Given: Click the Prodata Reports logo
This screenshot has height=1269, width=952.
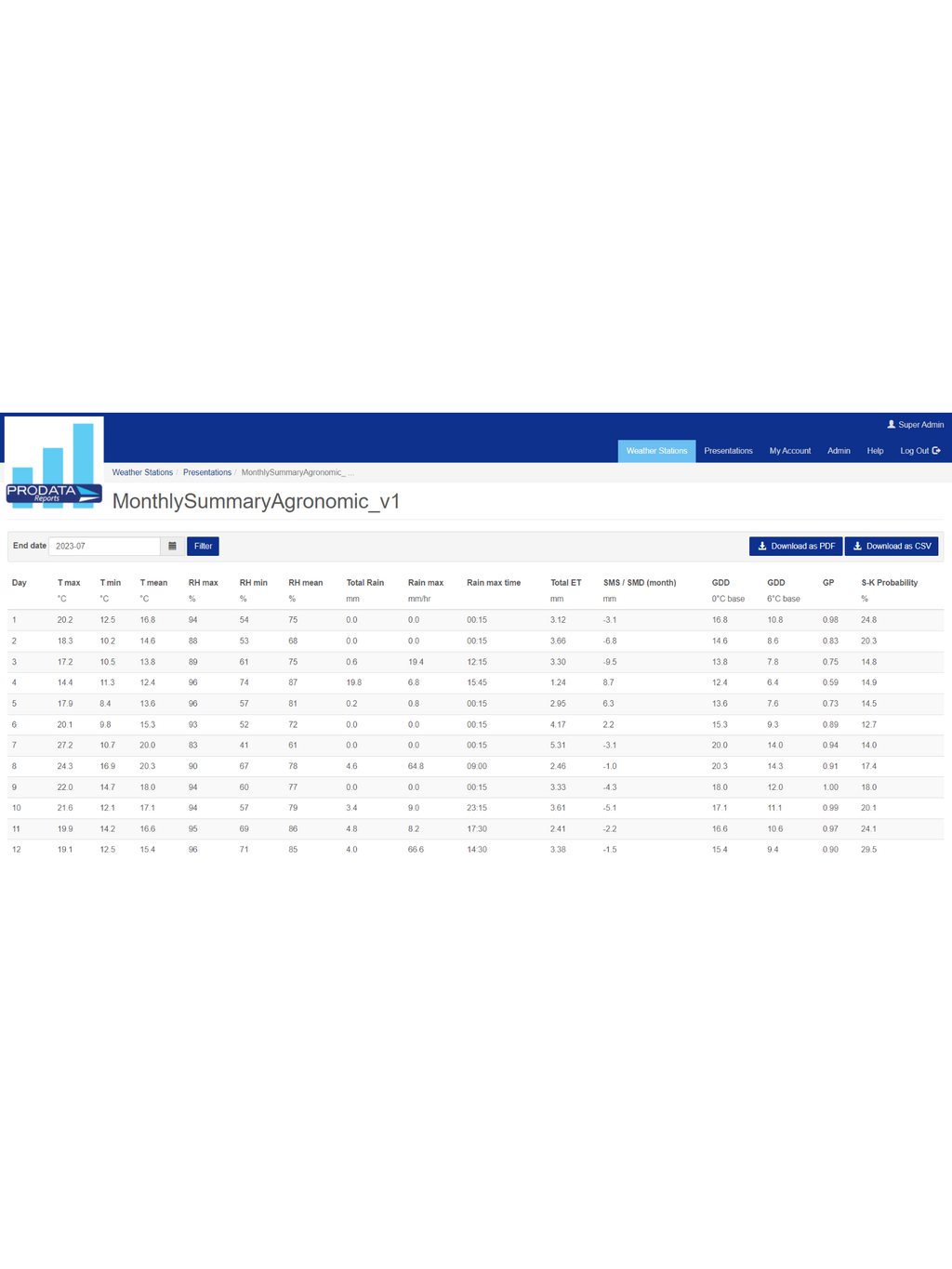Looking at the screenshot, I should click(54, 463).
